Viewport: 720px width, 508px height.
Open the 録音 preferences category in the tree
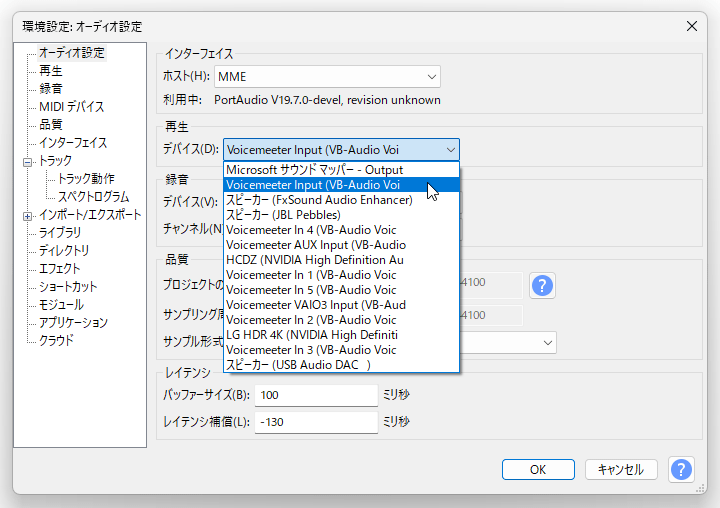click(51, 89)
